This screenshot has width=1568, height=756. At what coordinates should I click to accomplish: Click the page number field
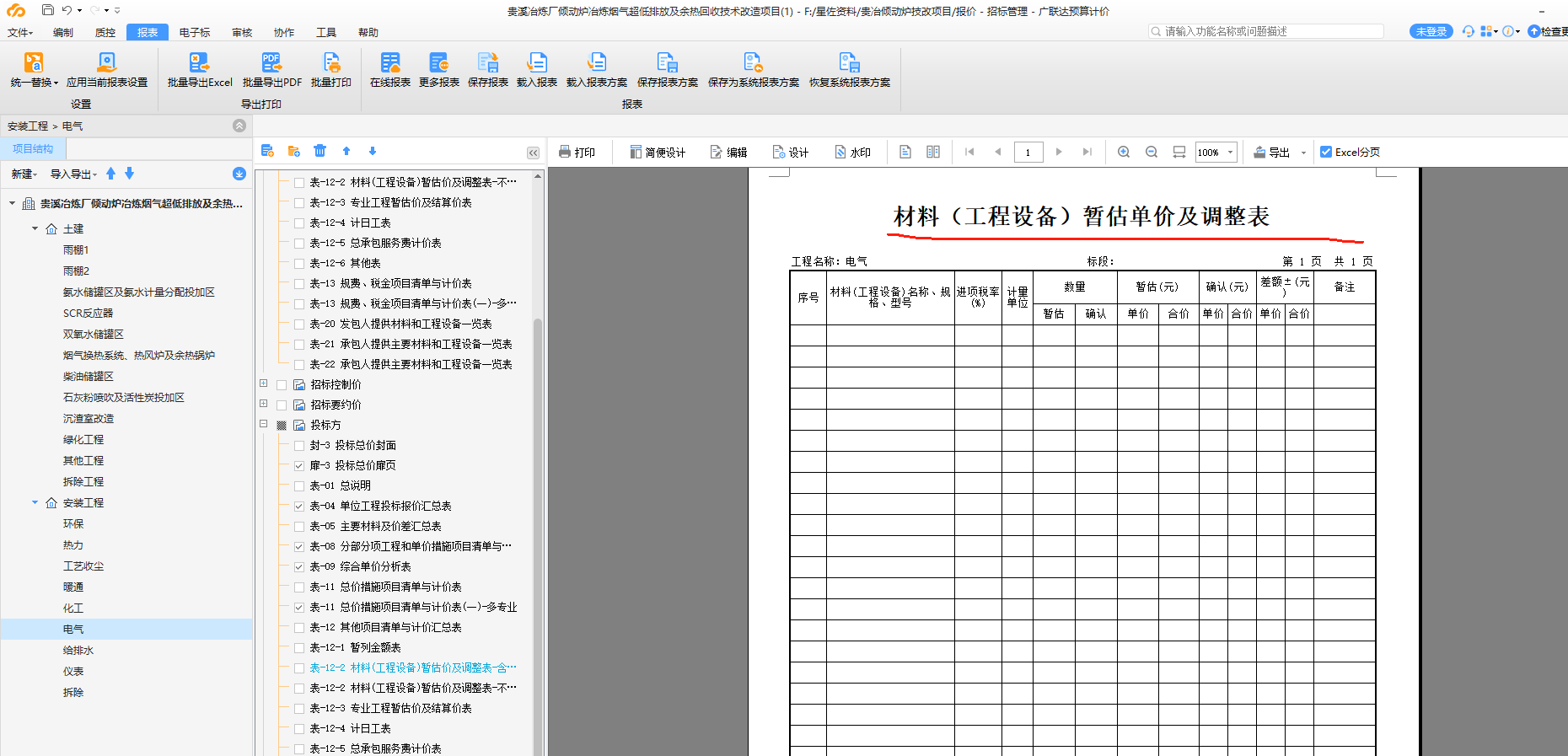[x=1028, y=152]
